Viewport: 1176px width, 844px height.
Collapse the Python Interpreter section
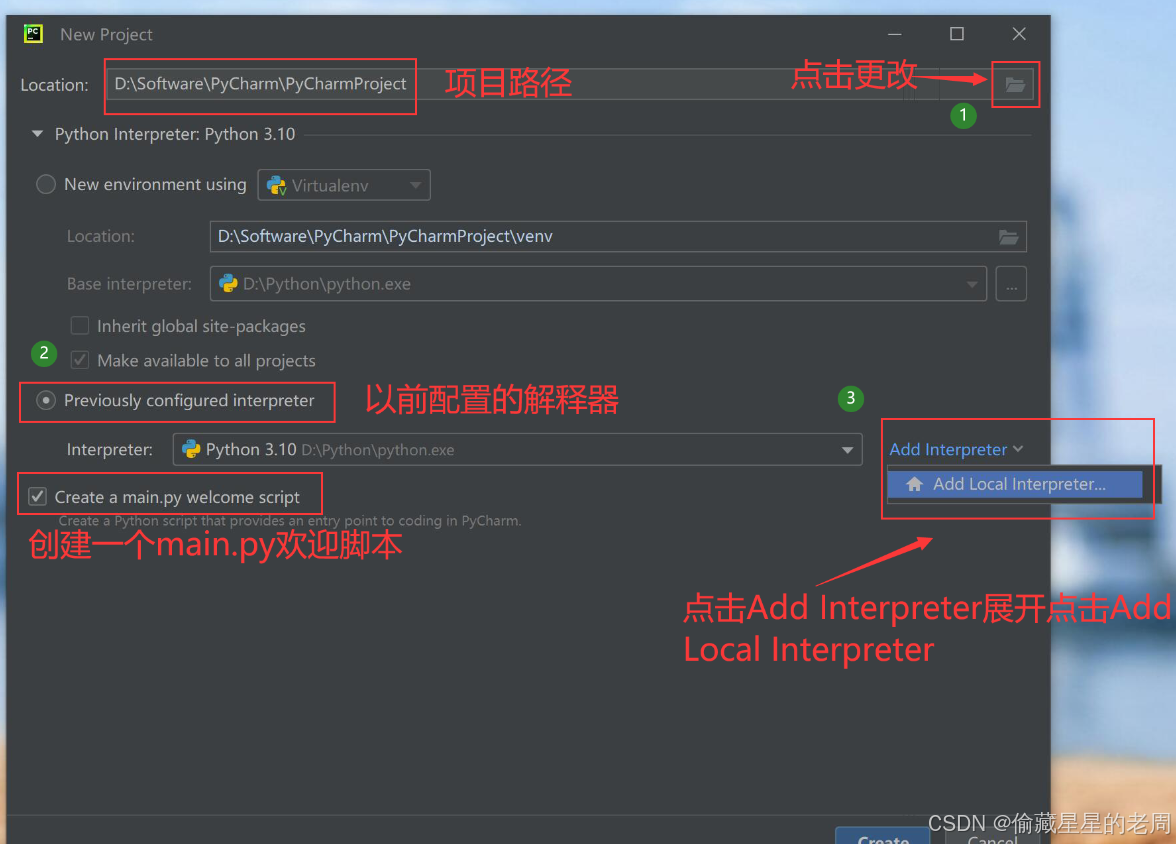(37, 134)
